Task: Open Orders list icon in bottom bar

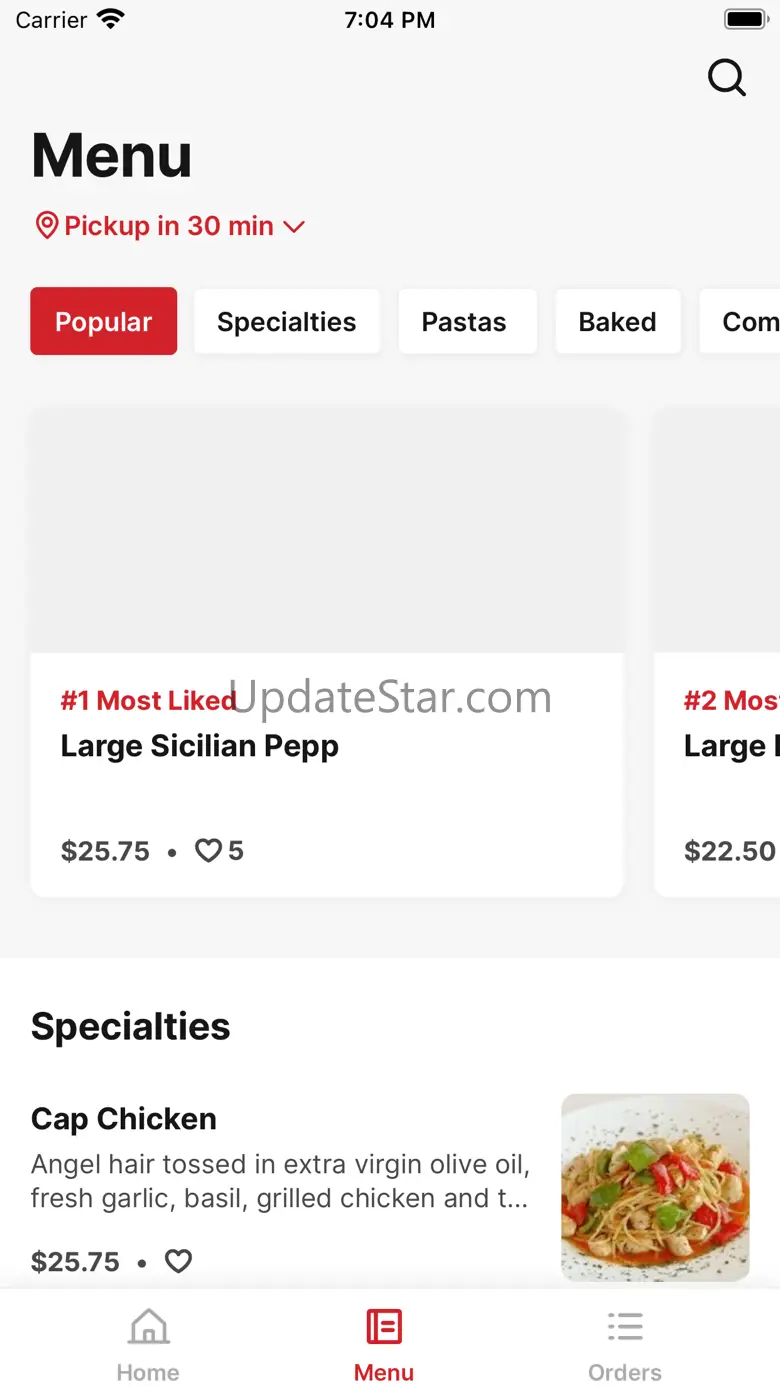Action: [x=625, y=1327]
